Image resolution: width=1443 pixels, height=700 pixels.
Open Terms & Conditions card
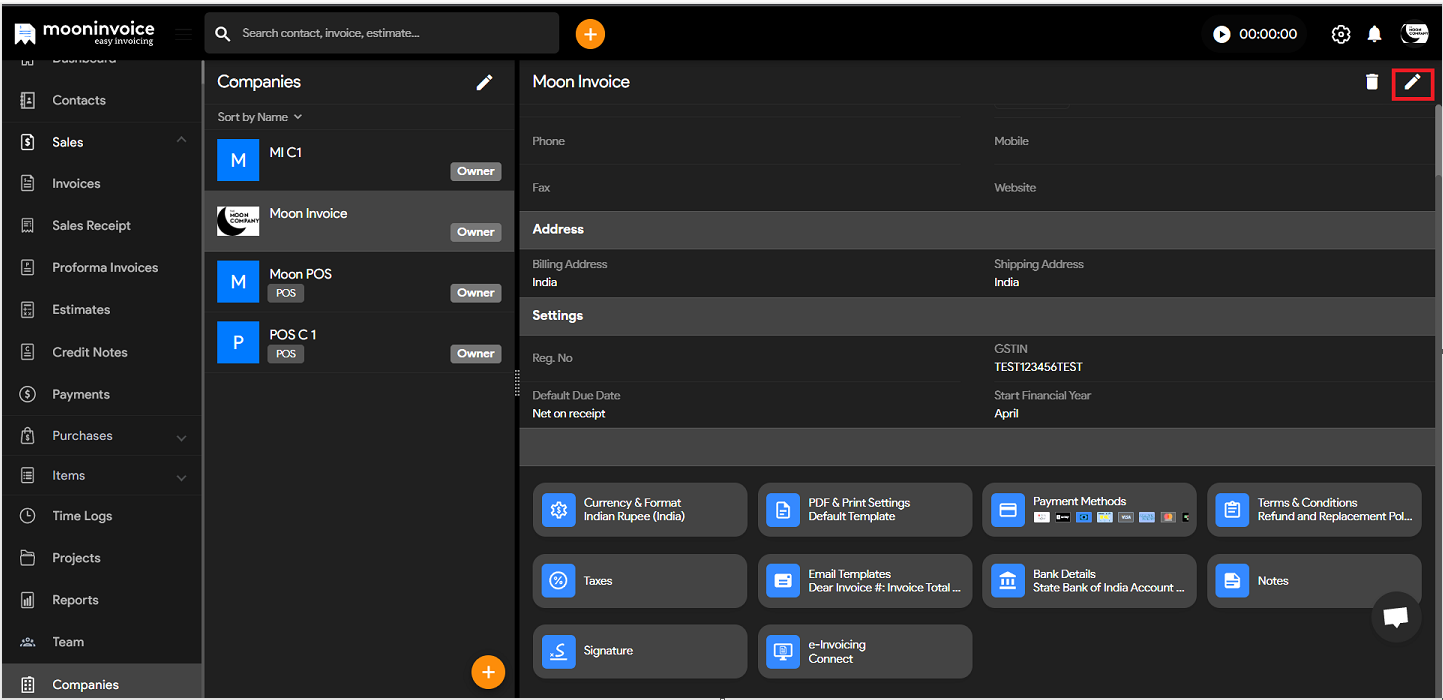(1314, 510)
